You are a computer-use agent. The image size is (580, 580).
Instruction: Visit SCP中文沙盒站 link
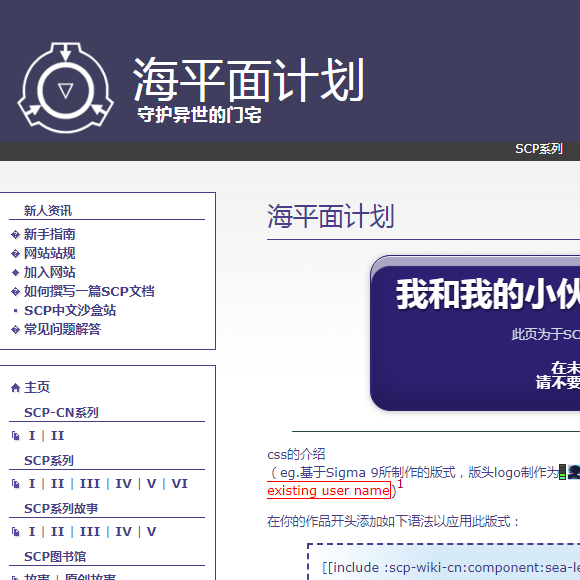pyautogui.click(x=70, y=310)
